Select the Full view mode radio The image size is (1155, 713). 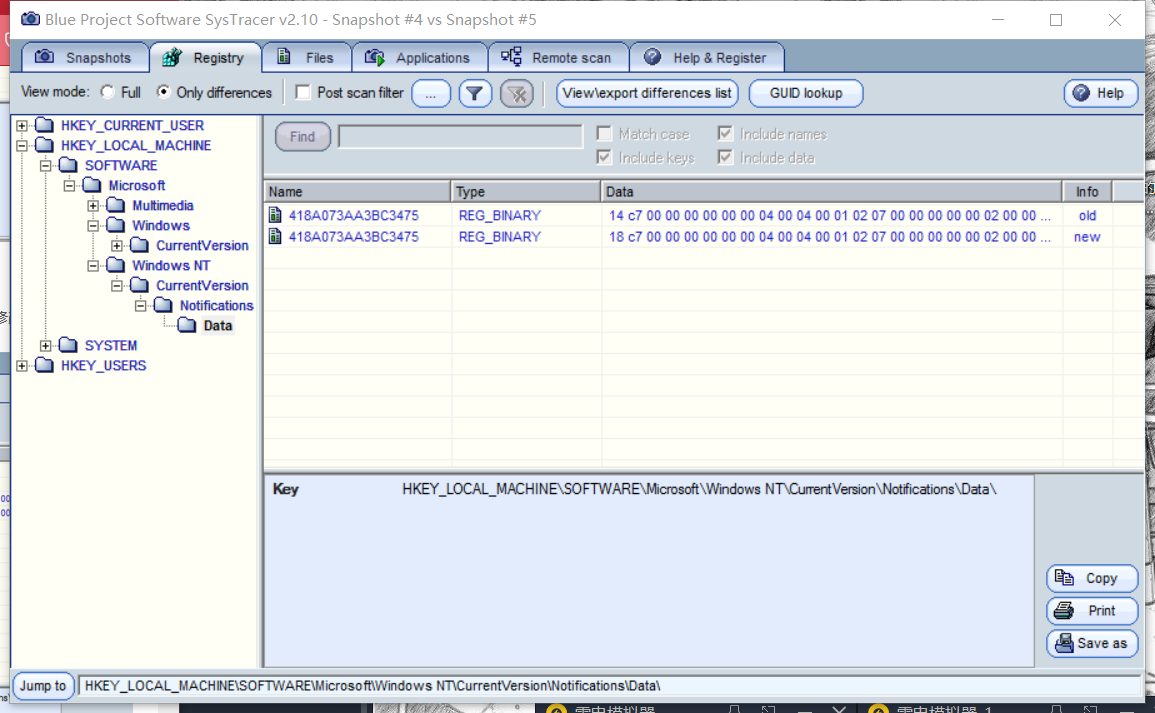108,92
